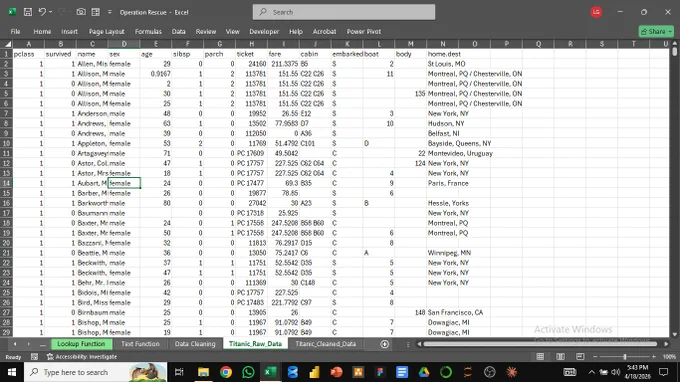Click the 'survived' header cell
The image size is (680, 382).
pos(60,54)
